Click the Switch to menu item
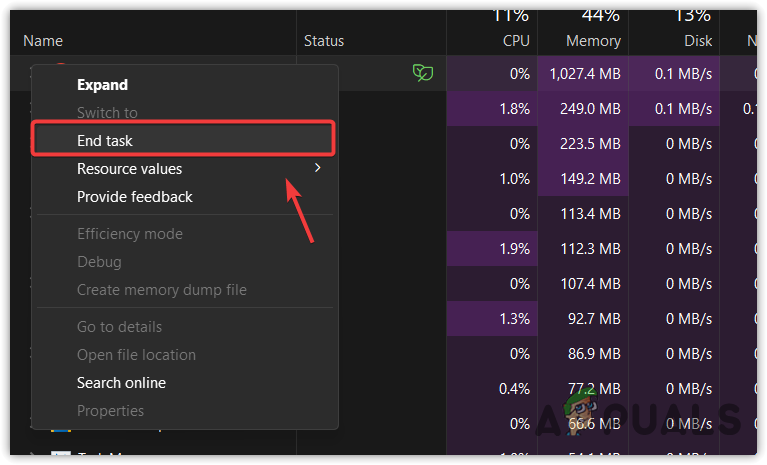 [107, 113]
